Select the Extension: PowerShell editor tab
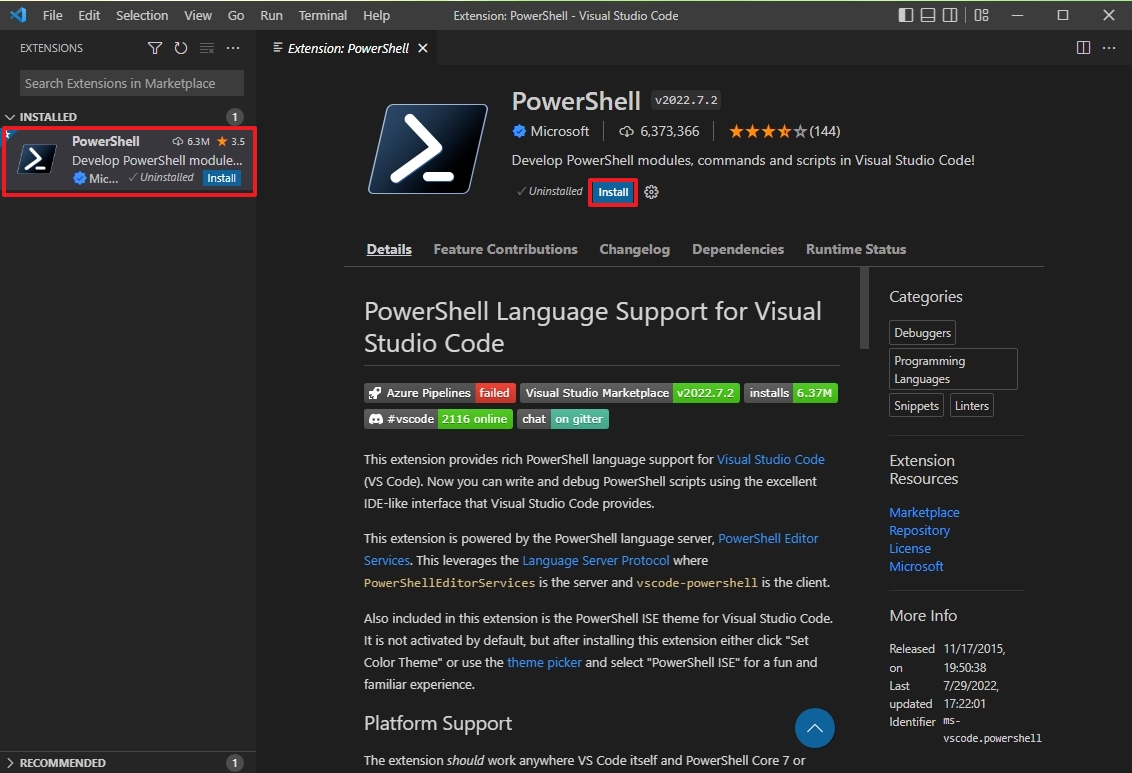 pyautogui.click(x=348, y=48)
